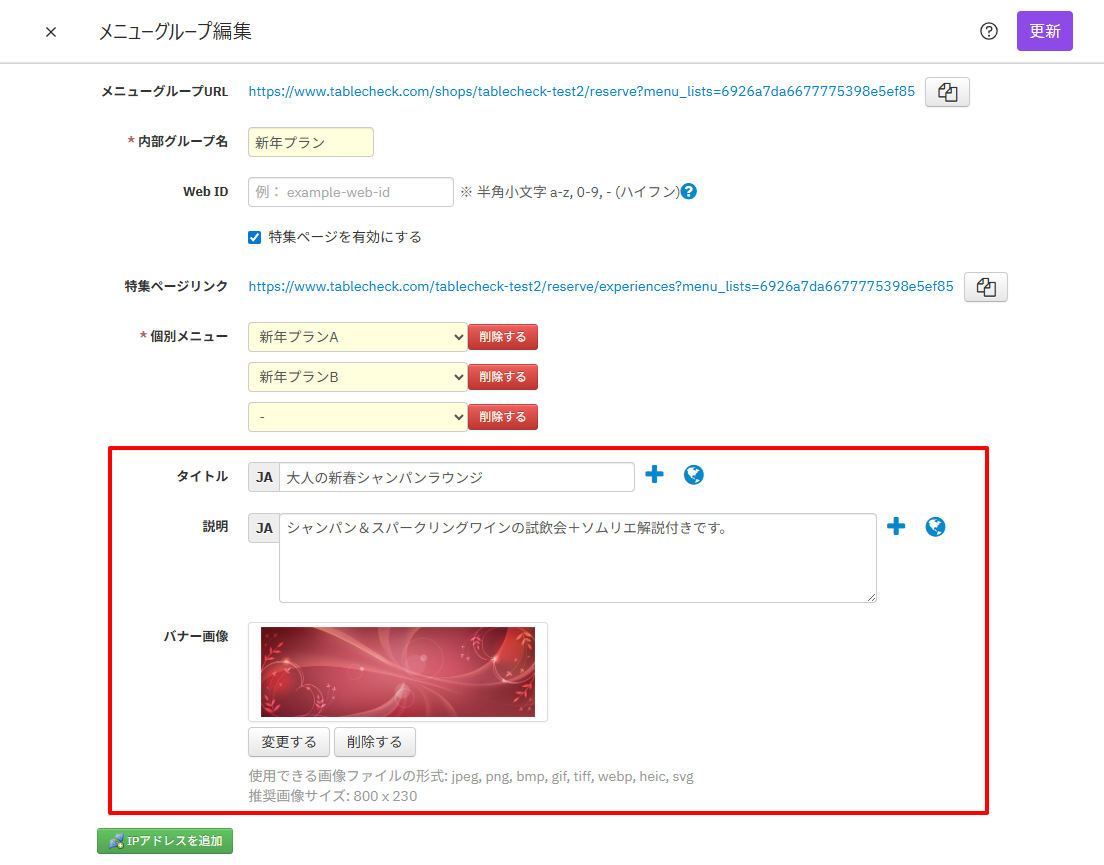
Task: Open the 新年プランA menu dropdown
Action: click(358, 337)
